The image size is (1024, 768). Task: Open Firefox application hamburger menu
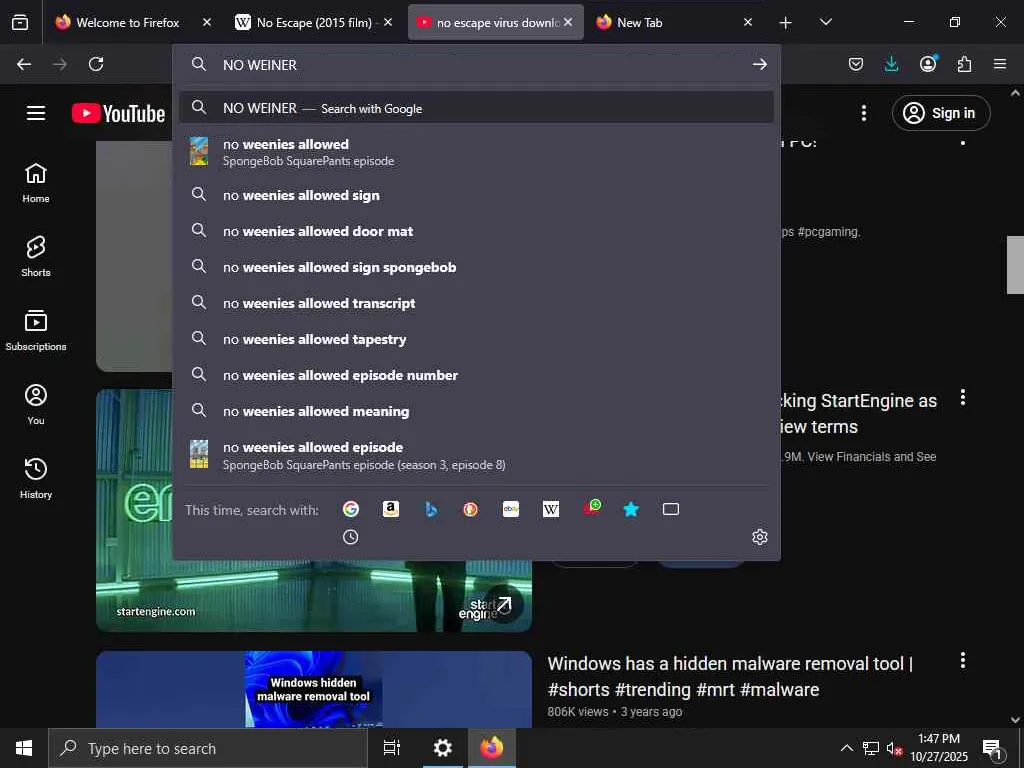(x=1000, y=64)
